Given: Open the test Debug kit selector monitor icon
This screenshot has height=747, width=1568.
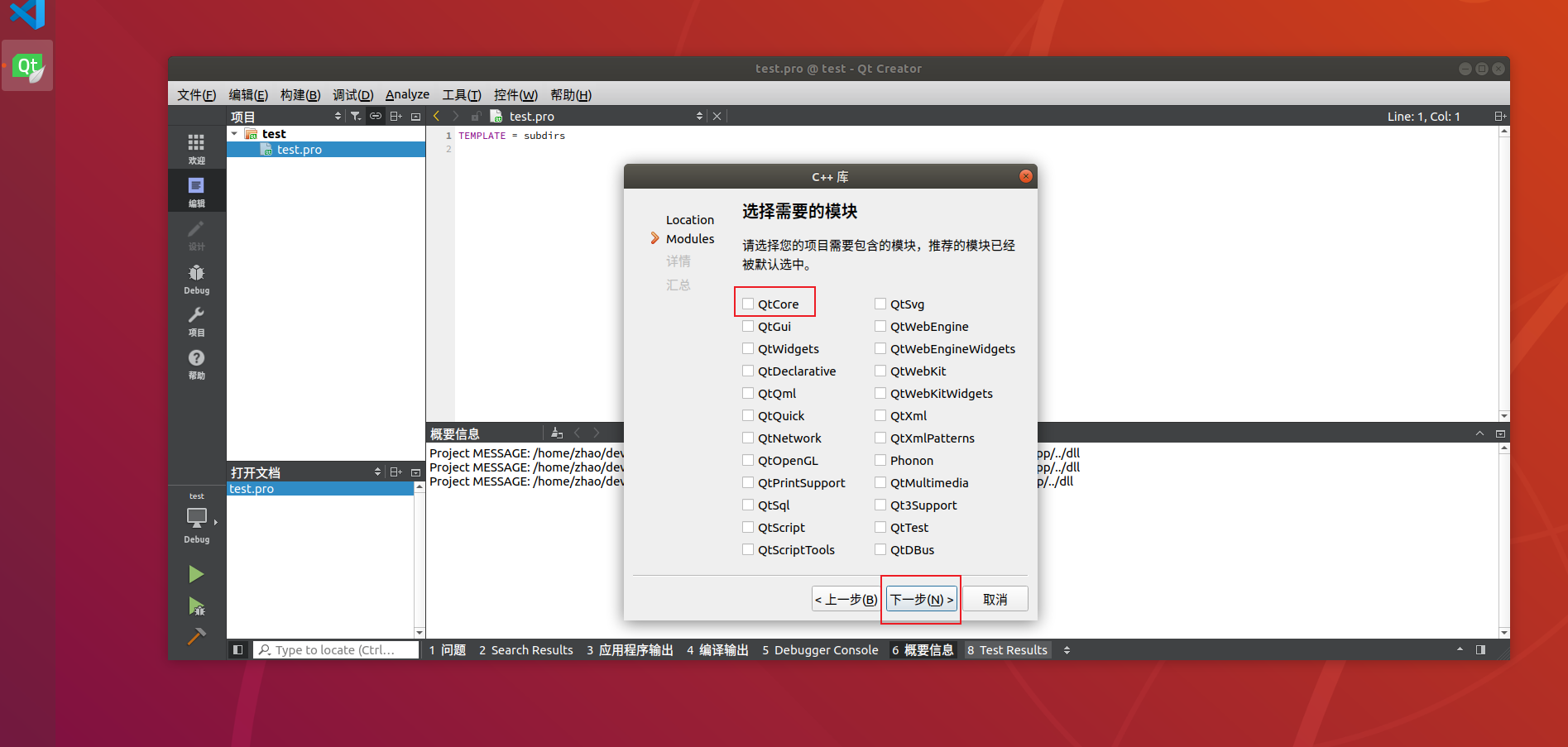Looking at the screenshot, I should pyautogui.click(x=196, y=519).
